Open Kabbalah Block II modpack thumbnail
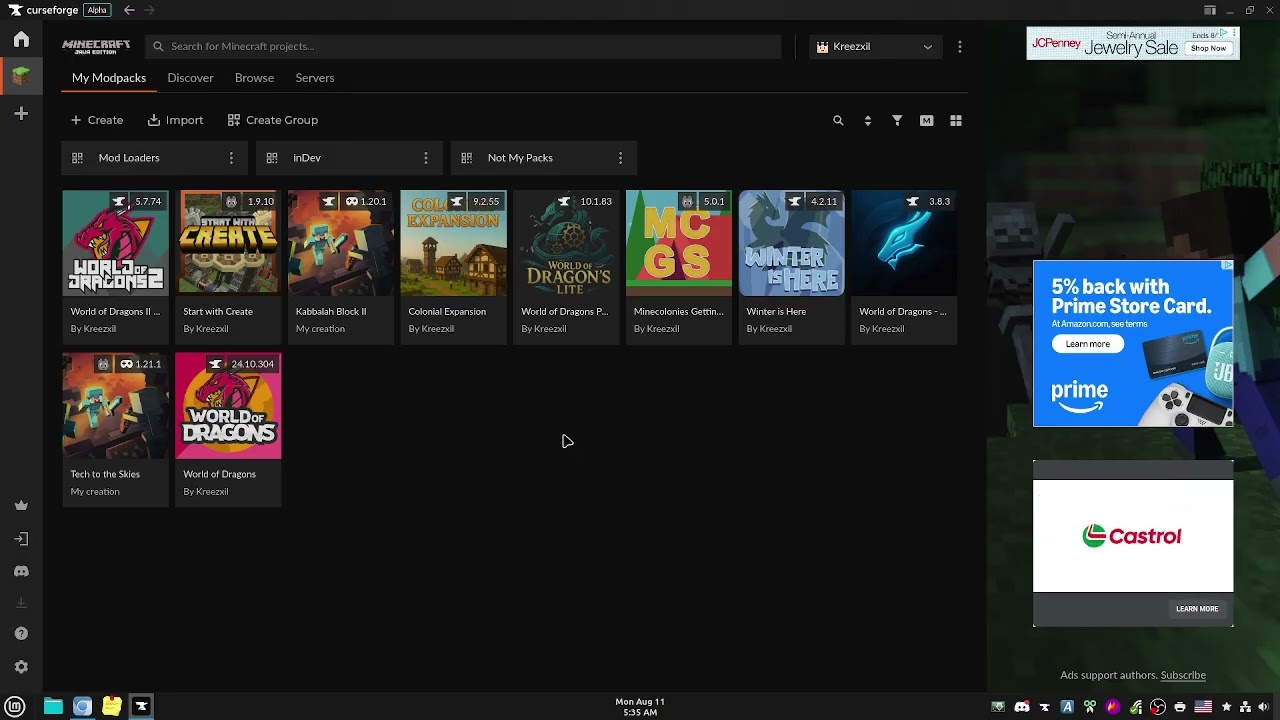 tap(341, 243)
